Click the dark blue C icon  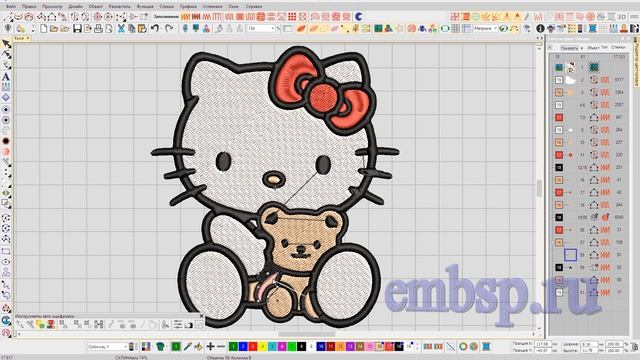(359, 17)
